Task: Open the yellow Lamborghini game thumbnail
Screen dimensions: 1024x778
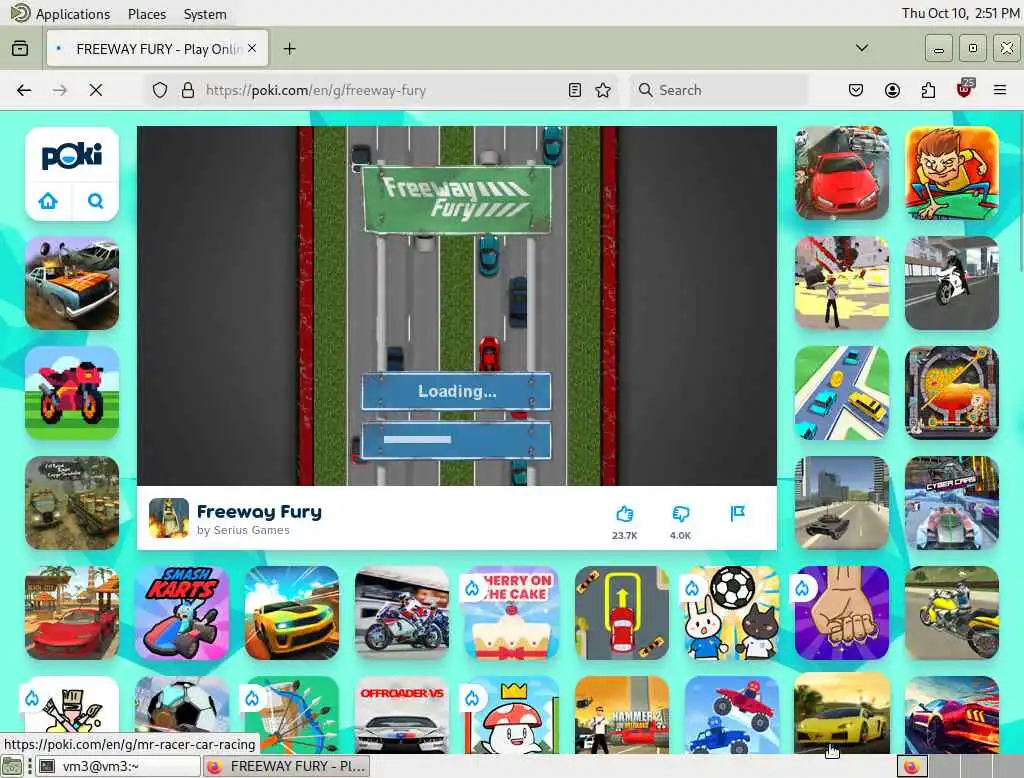Action: 842,715
